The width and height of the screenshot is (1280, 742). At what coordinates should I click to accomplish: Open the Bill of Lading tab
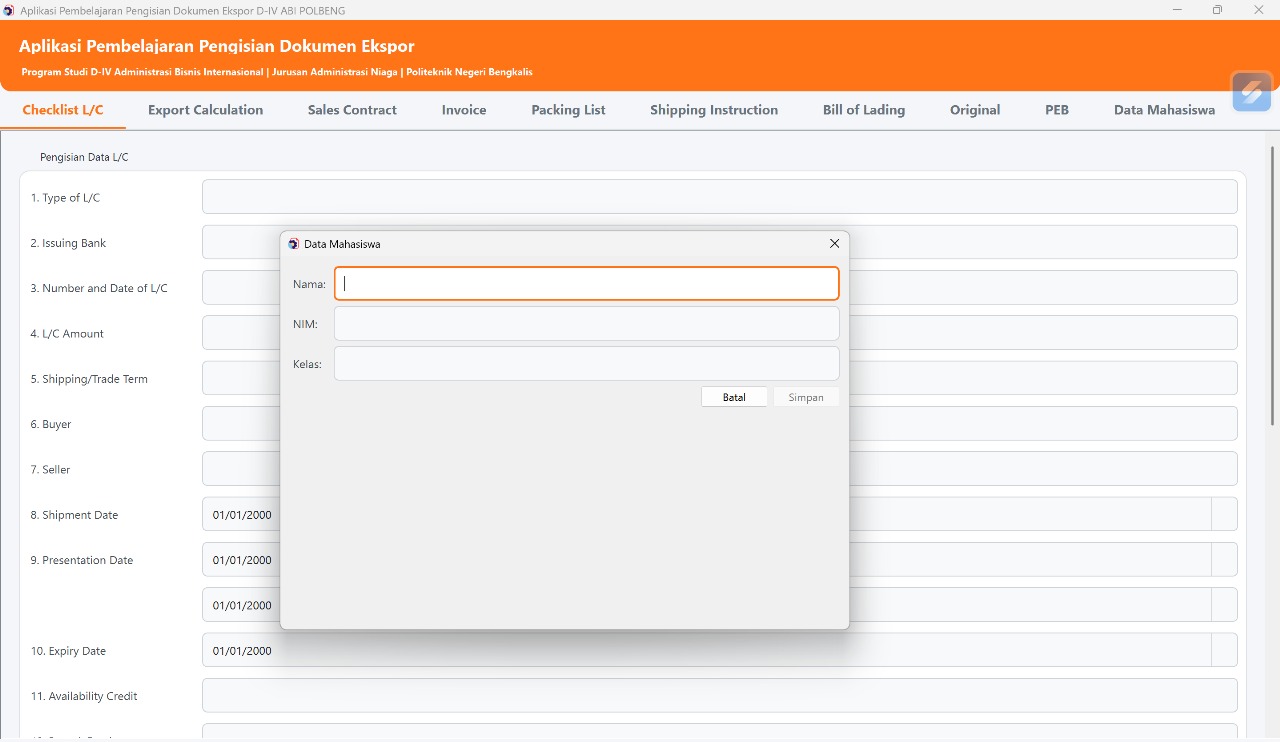[863, 110]
